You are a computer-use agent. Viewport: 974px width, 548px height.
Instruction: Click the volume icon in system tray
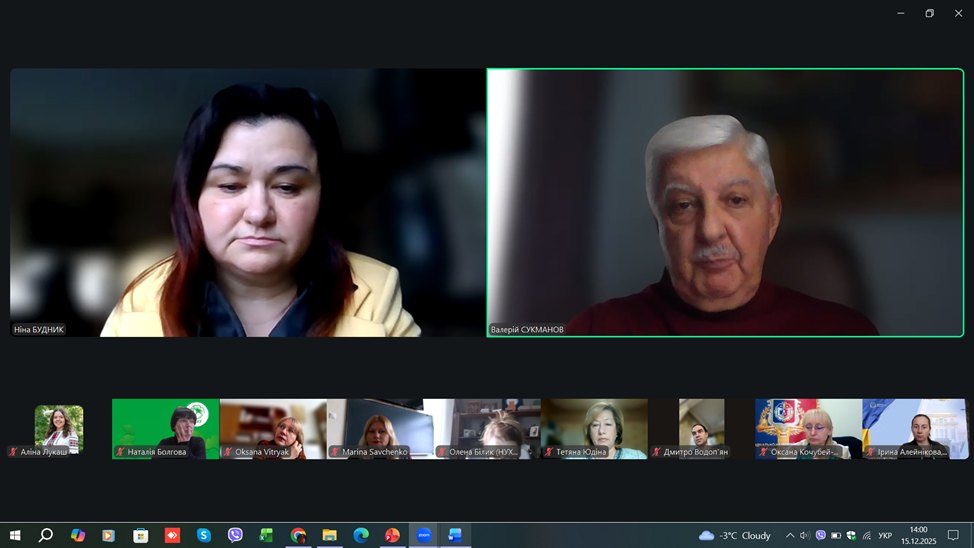click(x=805, y=535)
